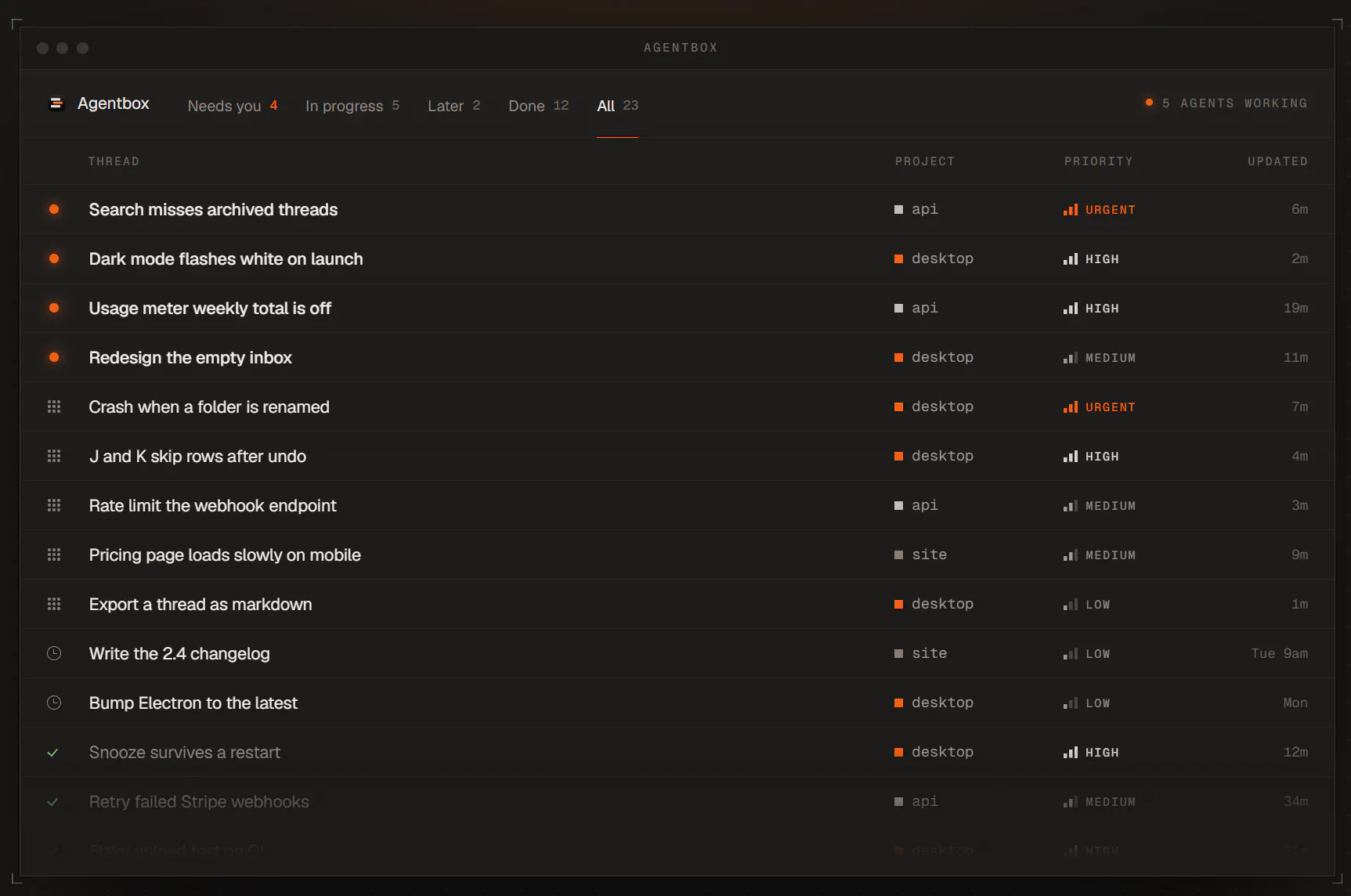Click orange status dot for Redesign the empty inbox
The height and width of the screenshot is (896, 1351).
point(54,357)
